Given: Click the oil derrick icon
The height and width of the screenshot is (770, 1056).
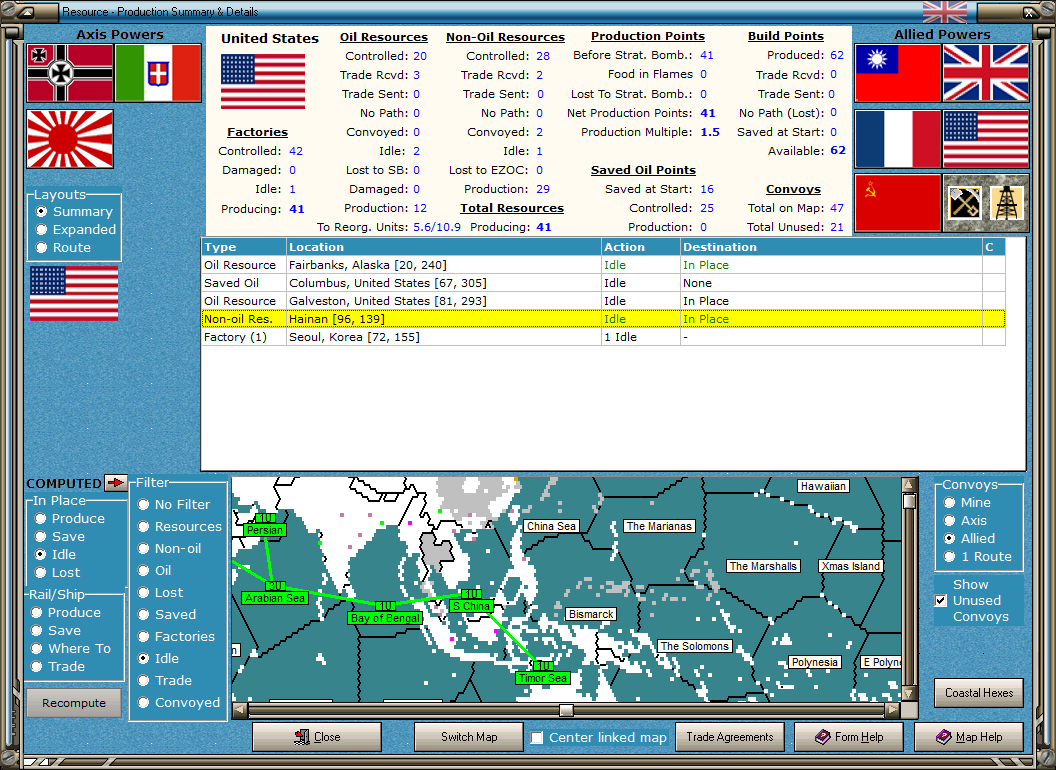Looking at the screenshot, I should (1006, 203).
